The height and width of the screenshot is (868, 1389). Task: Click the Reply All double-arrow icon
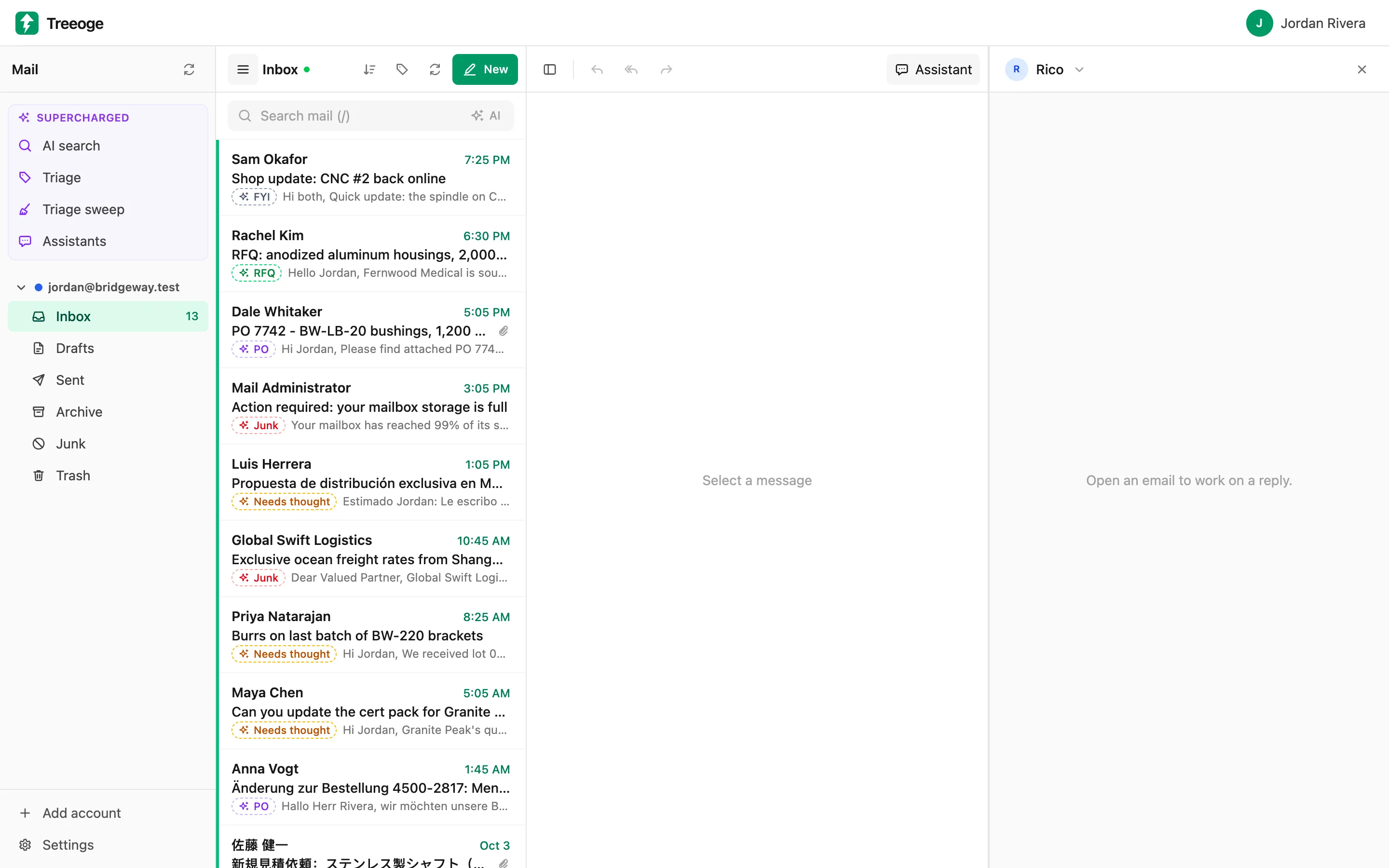(631, 69)
